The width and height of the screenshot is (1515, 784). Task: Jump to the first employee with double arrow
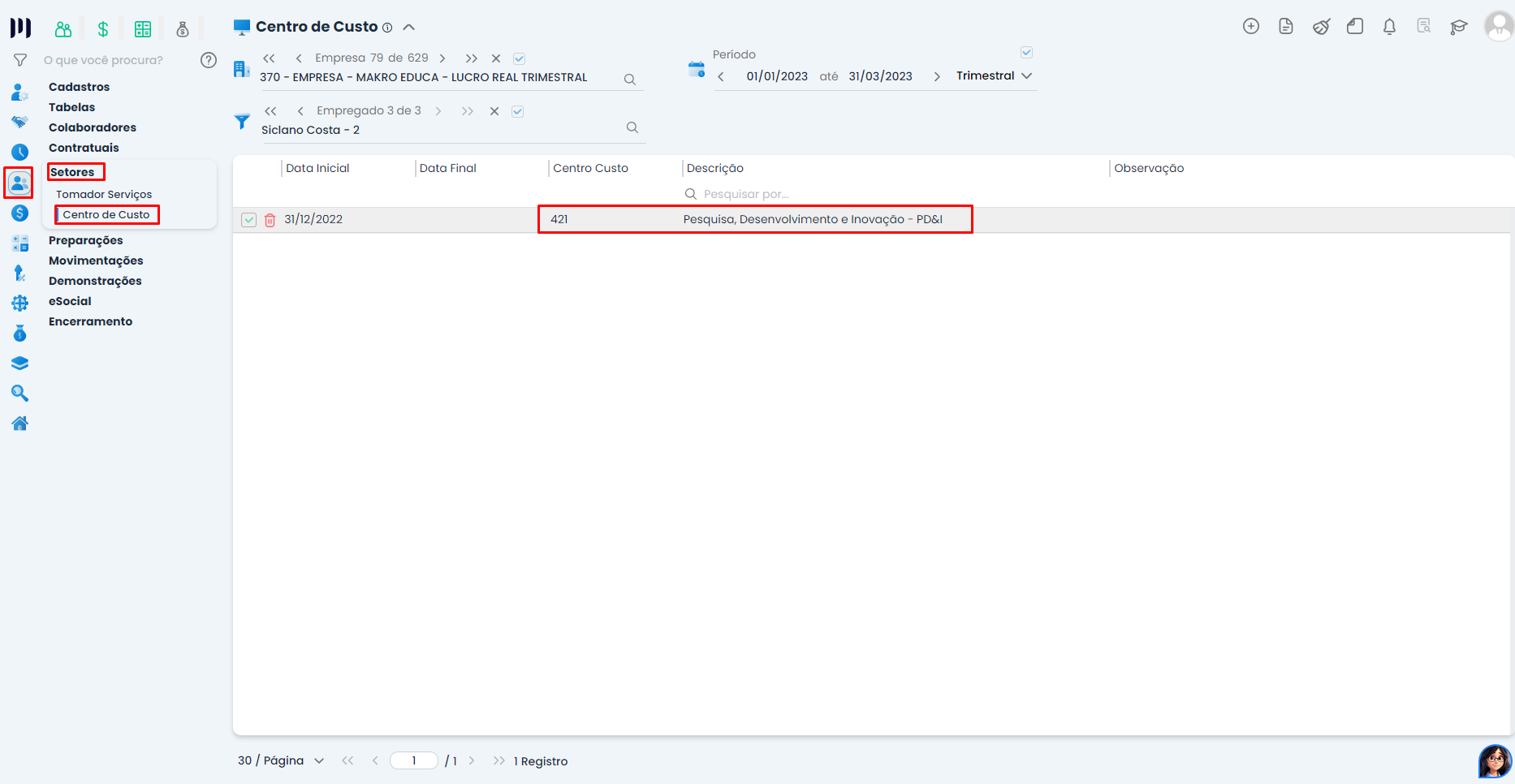coord(270,111)
